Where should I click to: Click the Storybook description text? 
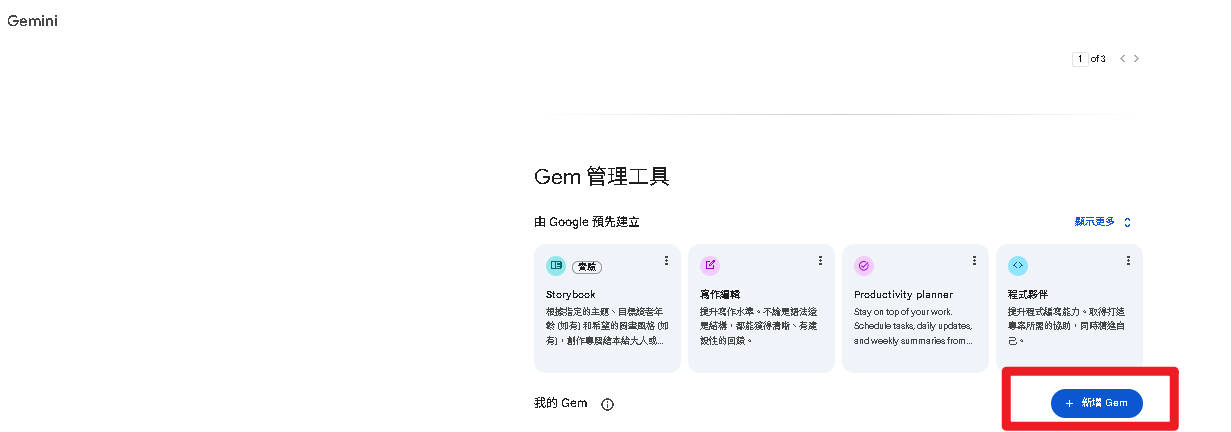(x=605, y=326)
